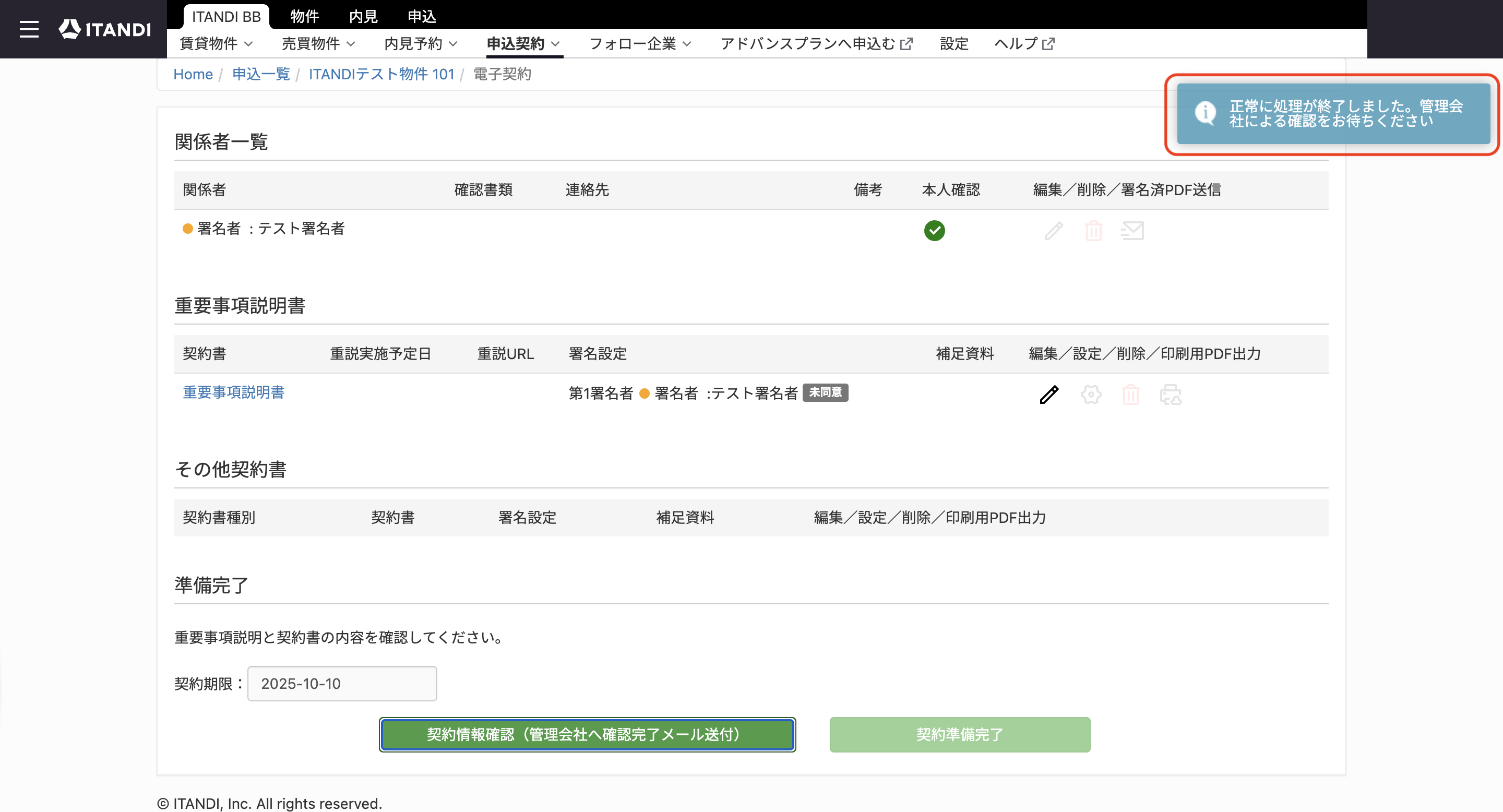
Task: Click the 重説実施予定日 column header
Action: point(380,354)
